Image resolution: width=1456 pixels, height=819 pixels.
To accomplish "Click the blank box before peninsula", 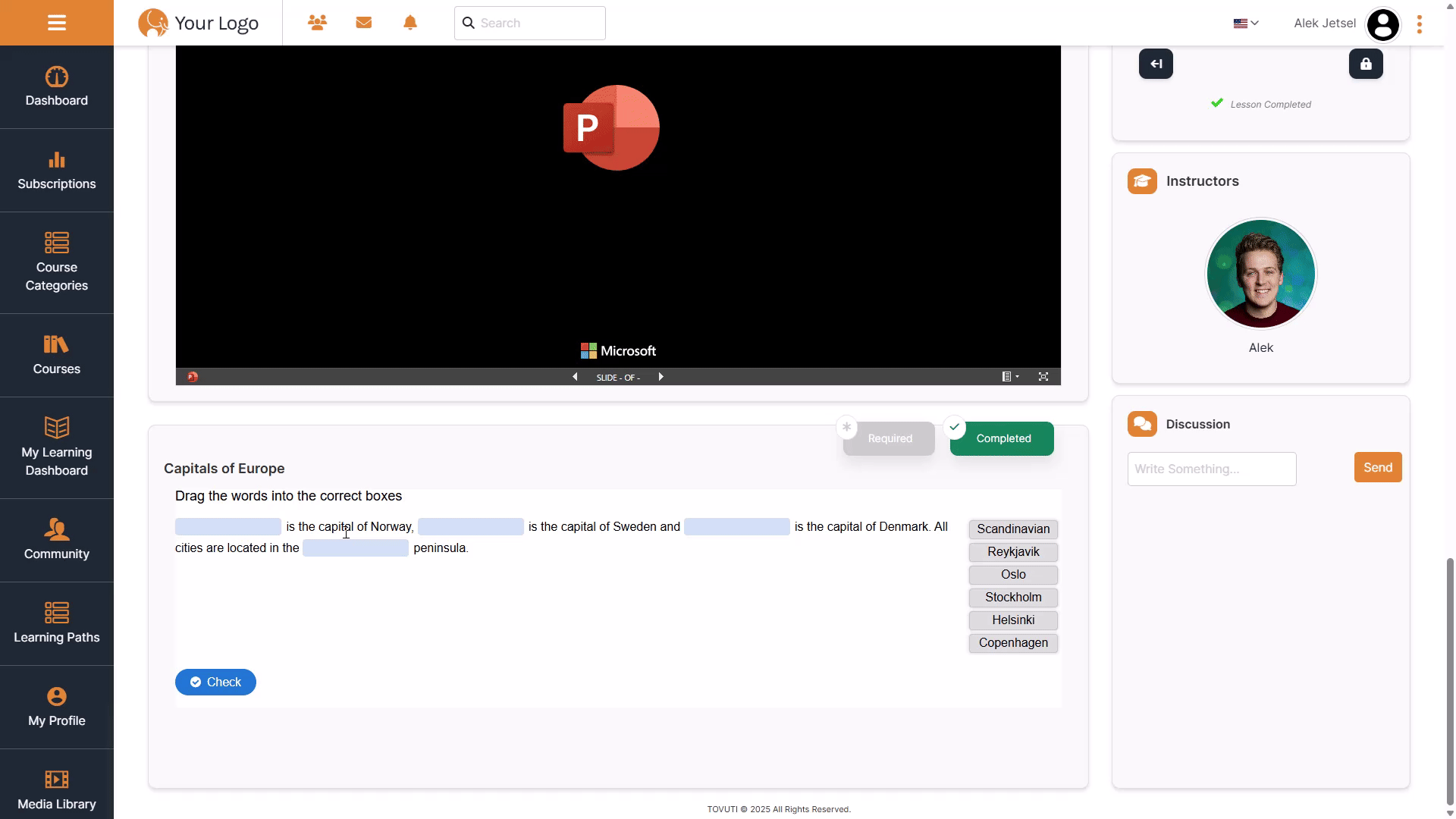I will (x=356, y=548).
